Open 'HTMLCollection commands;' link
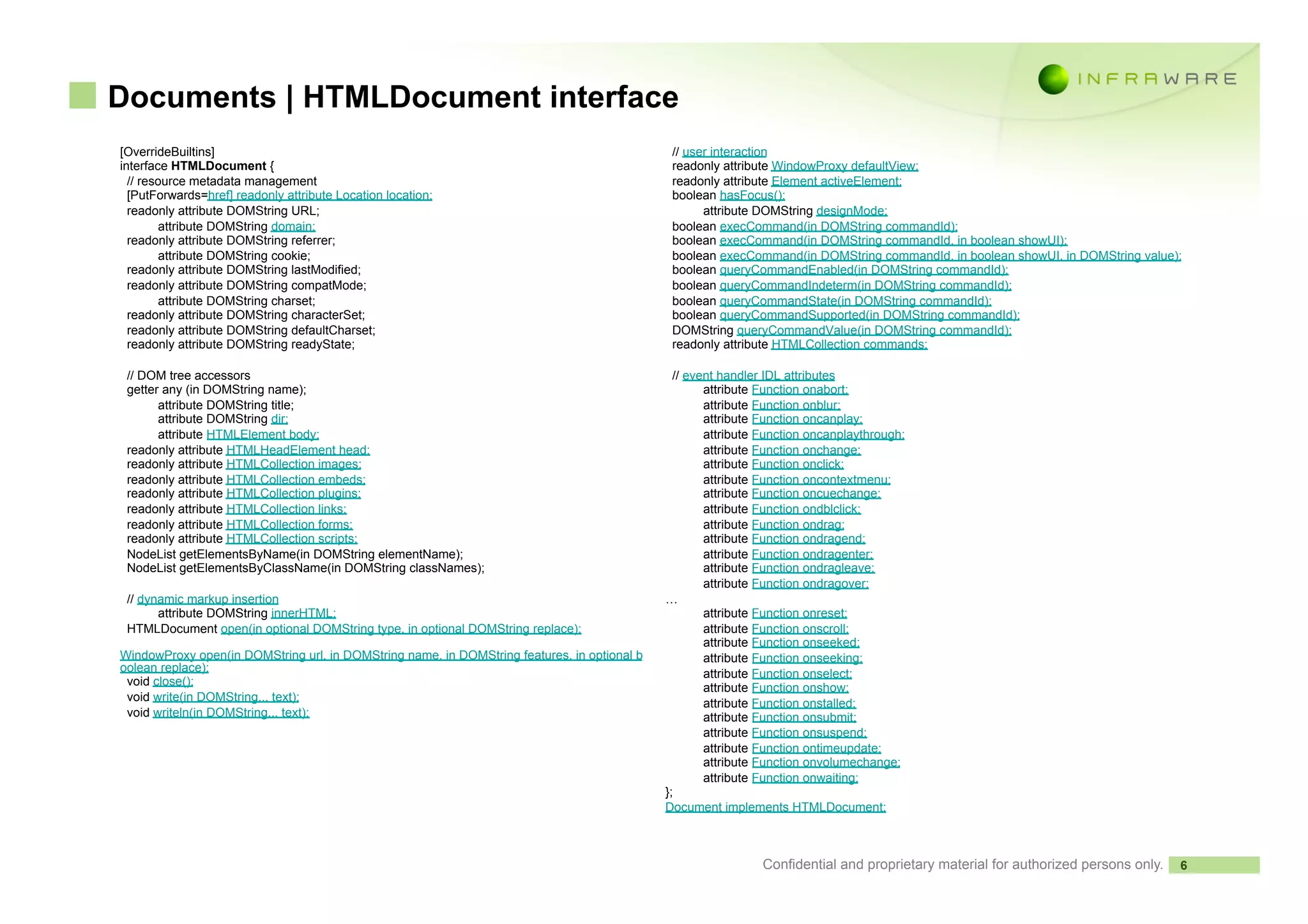 (849, 344)
